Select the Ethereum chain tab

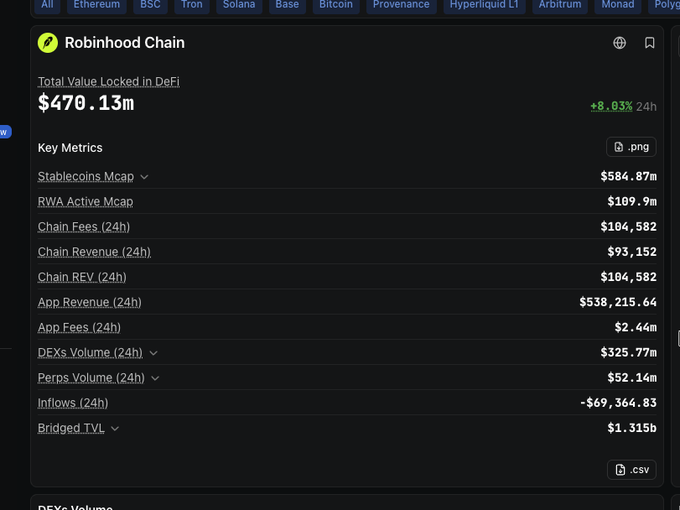pyautogui.click(x=97, y=5)
